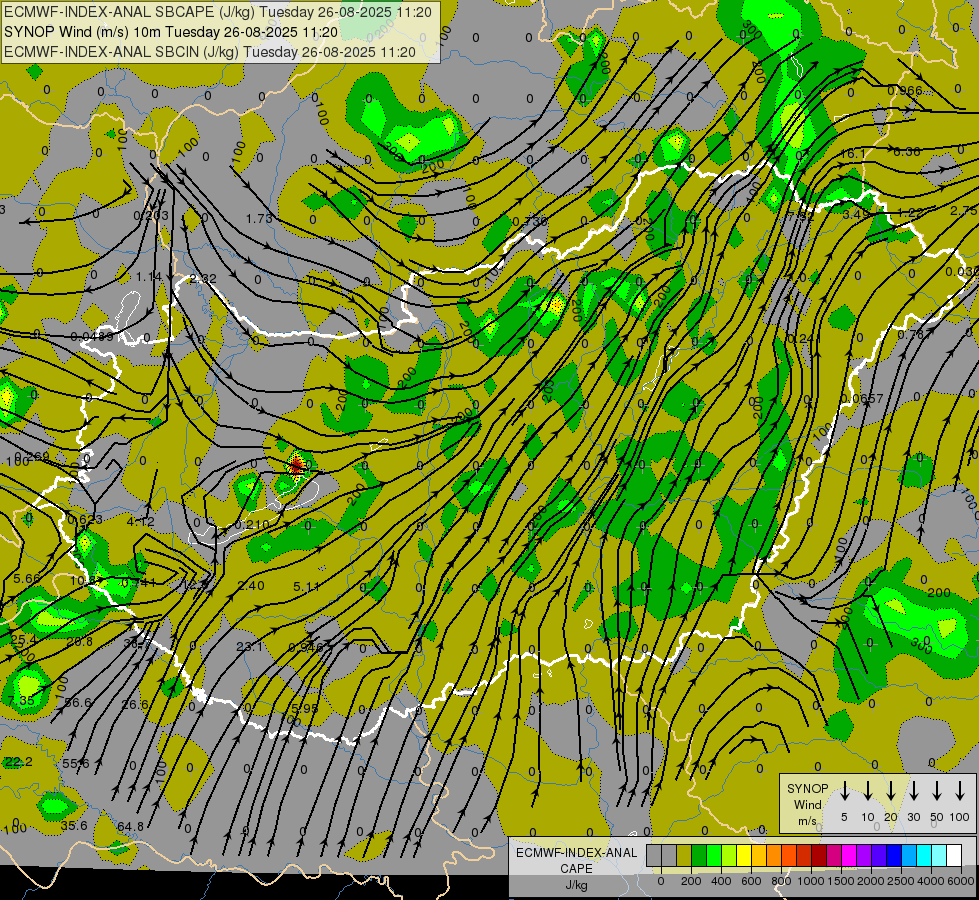Viewport: 979px width, 900px height.
Task: Select the dark red swatch above 1000
Action: pos(819,855)
